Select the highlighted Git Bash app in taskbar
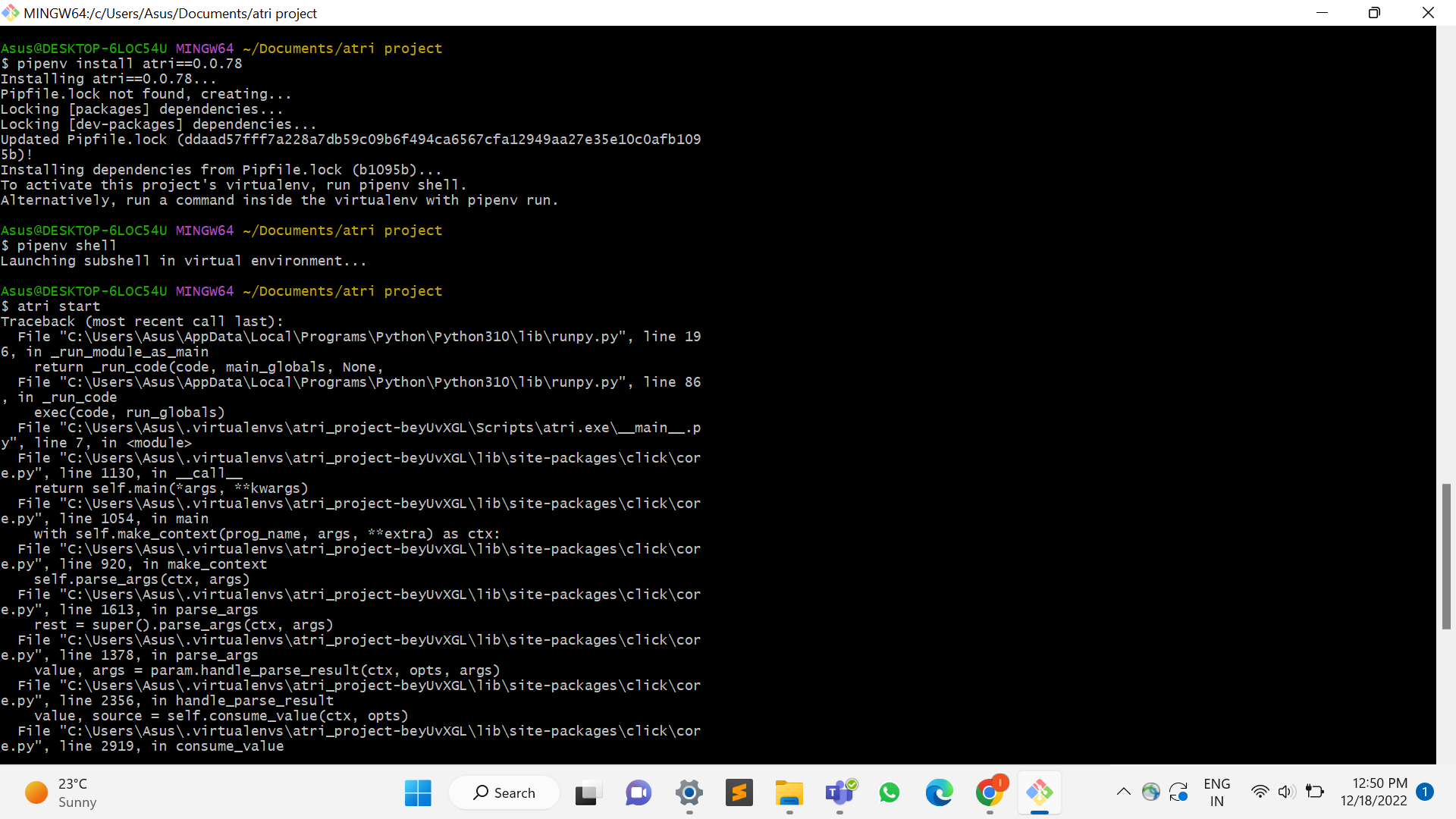Screen dimensions: 1456x819 [1040, 792]
